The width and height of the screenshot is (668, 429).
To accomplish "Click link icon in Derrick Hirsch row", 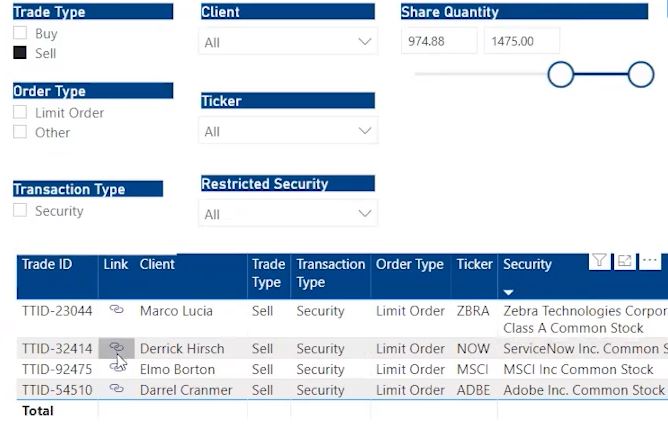I will (x=116, y=348).
